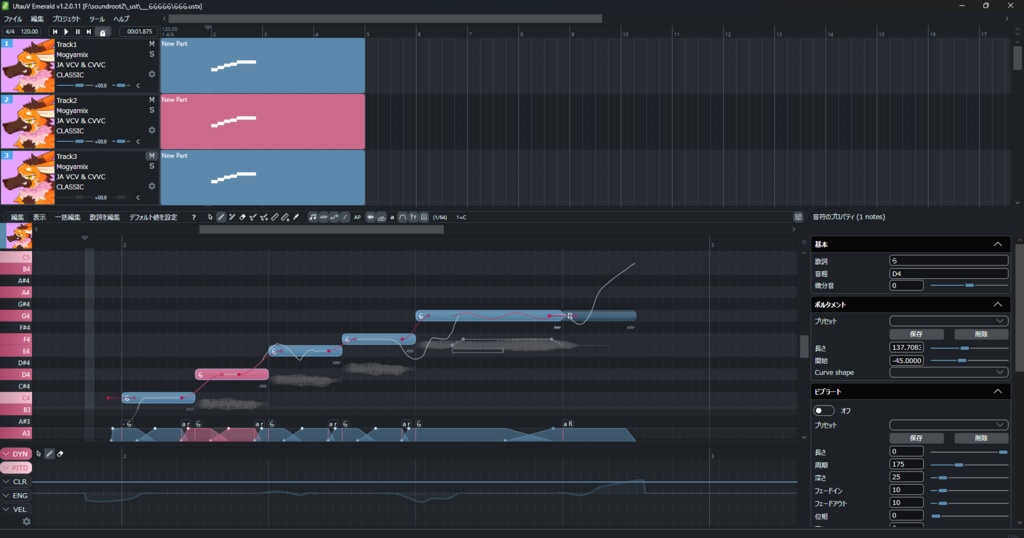Expand the DYN expression dropdown

[x=5, y=454]
